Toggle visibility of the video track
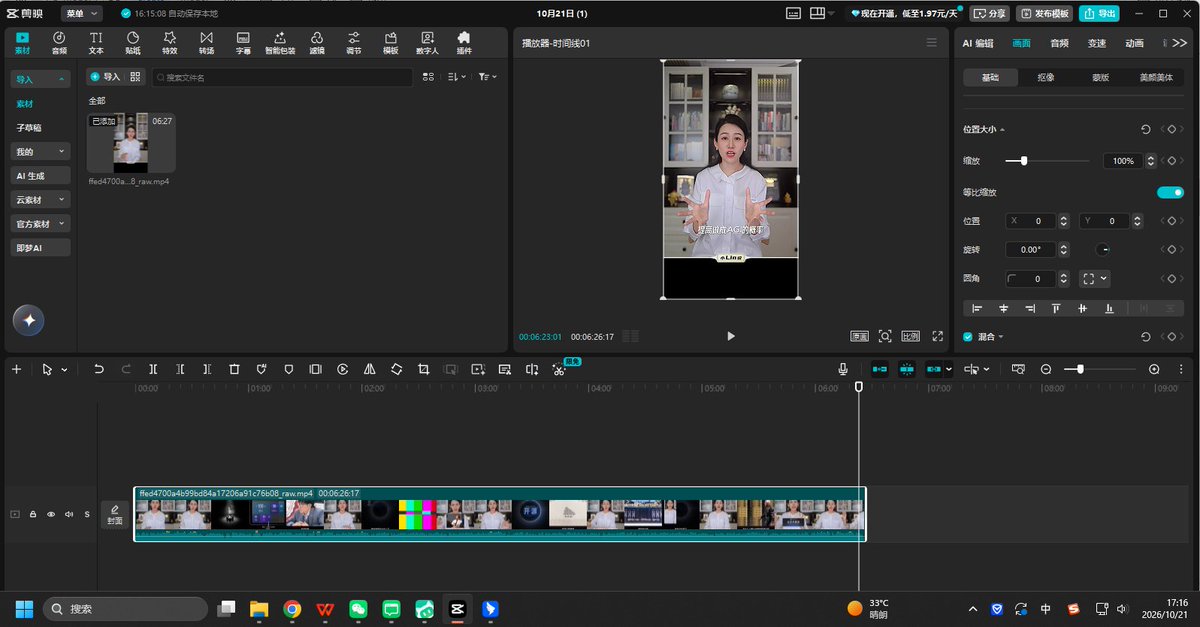This screenshot has width=1200, height=627. pos(51,514)
